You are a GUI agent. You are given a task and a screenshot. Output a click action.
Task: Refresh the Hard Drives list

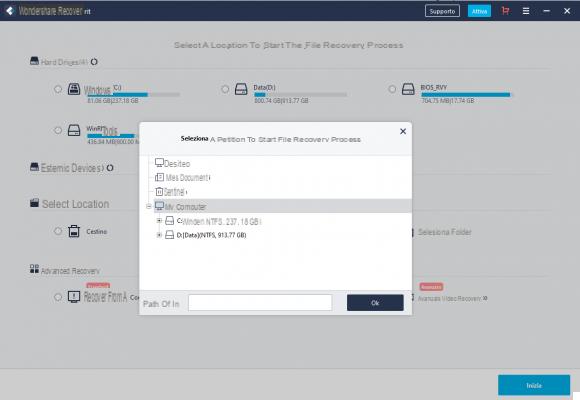[94, 62]
